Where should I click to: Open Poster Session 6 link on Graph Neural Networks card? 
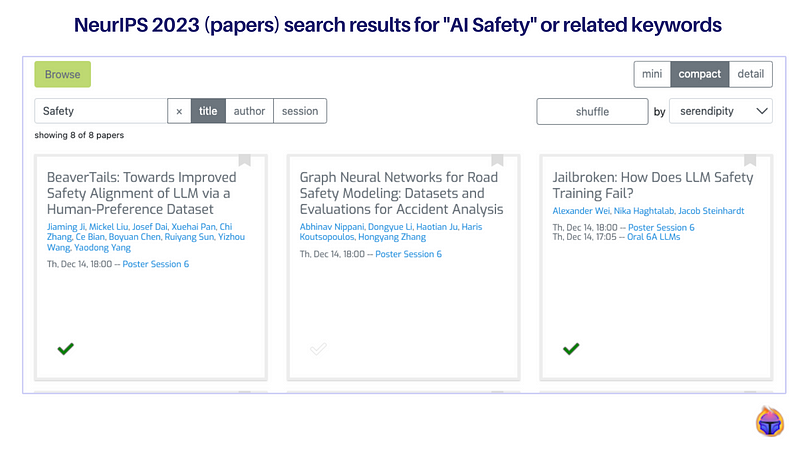[409, 254]
